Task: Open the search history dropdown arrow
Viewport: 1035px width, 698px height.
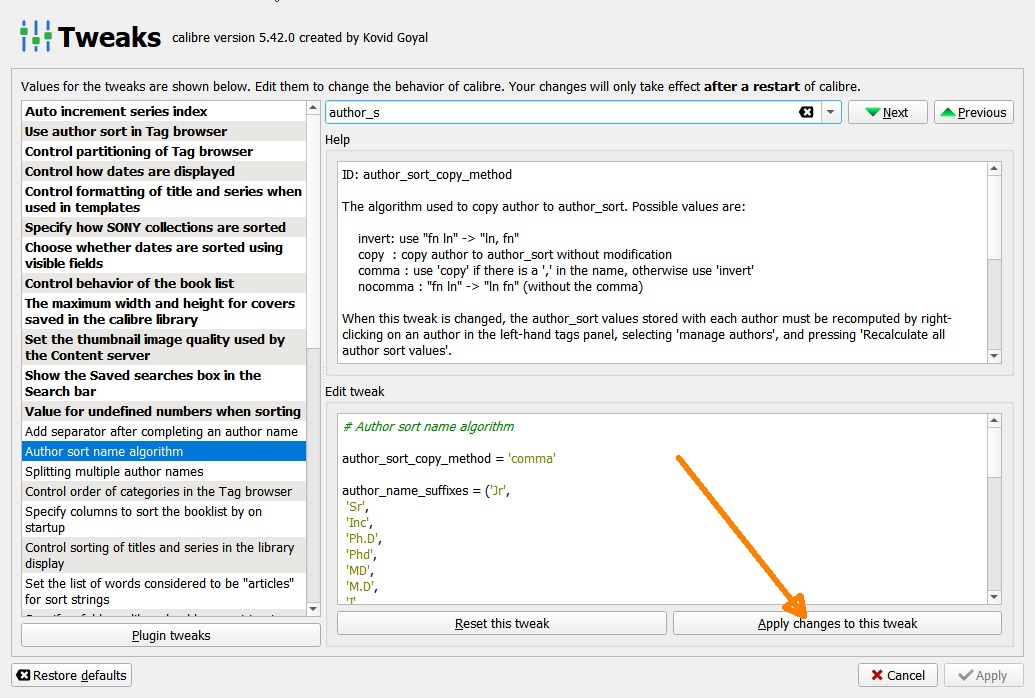Action: pyautogui.click(x=830, y=112)
